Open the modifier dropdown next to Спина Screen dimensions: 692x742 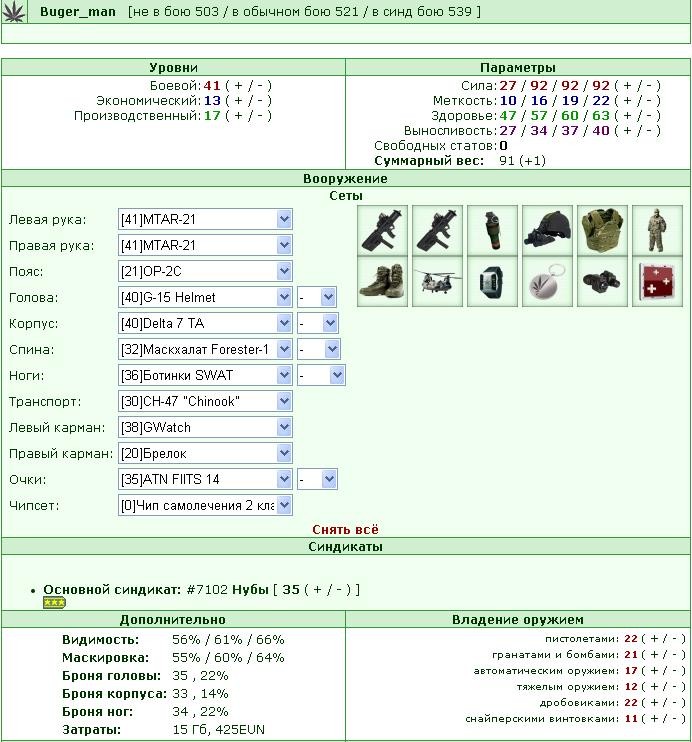tap(319, 350)
